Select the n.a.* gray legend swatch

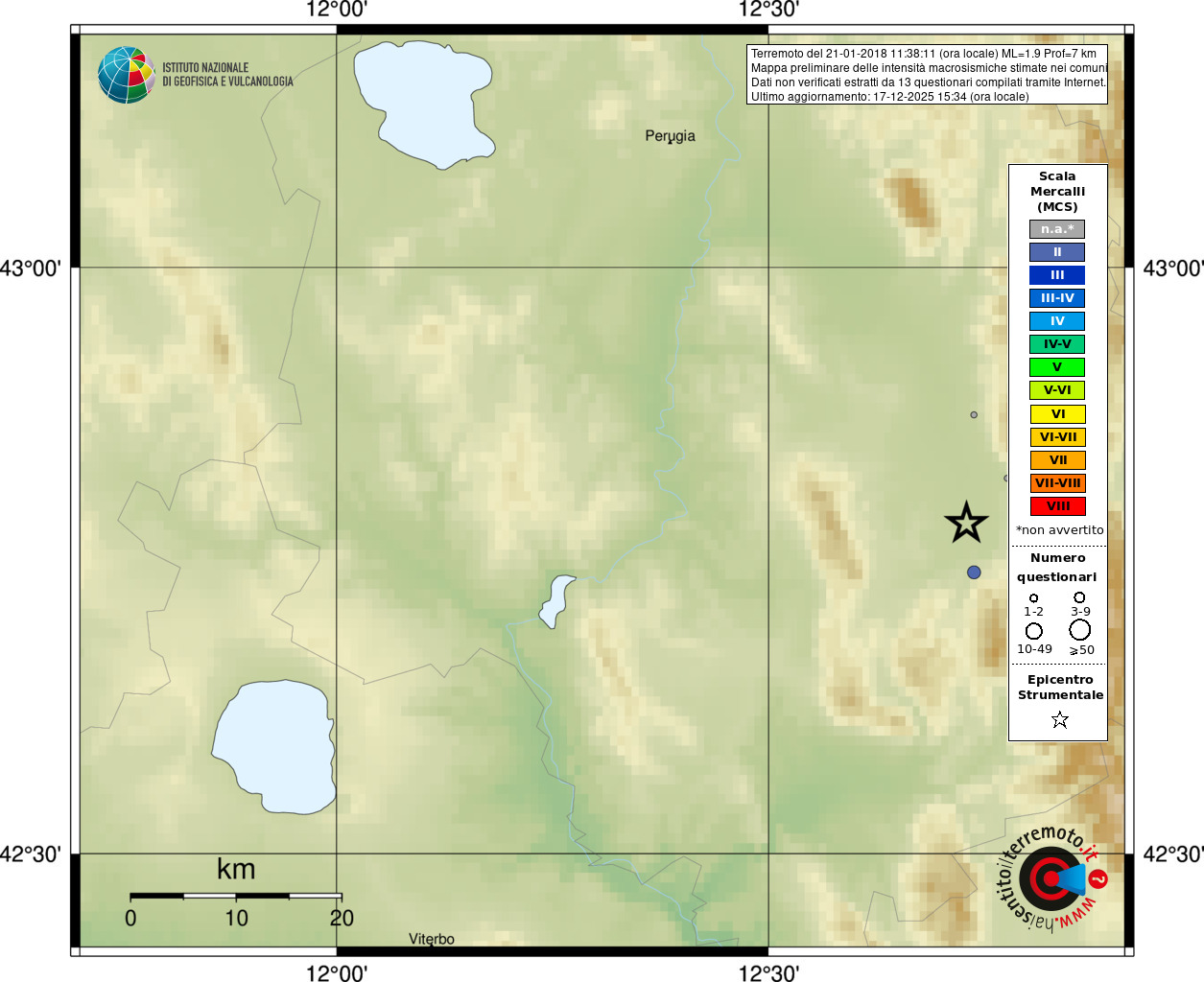click(1057, 229)
